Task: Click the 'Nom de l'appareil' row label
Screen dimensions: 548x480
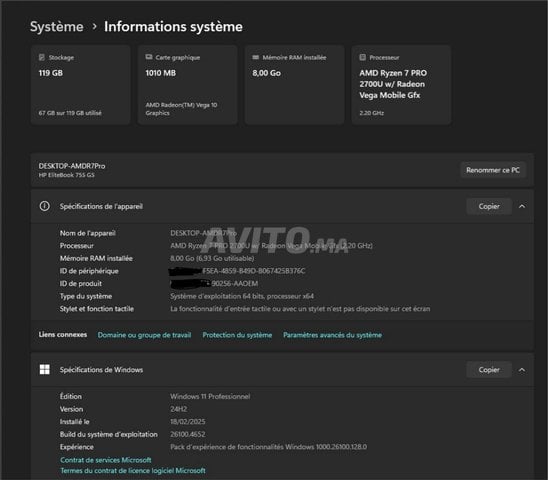Action: click(x=88, y=233)
